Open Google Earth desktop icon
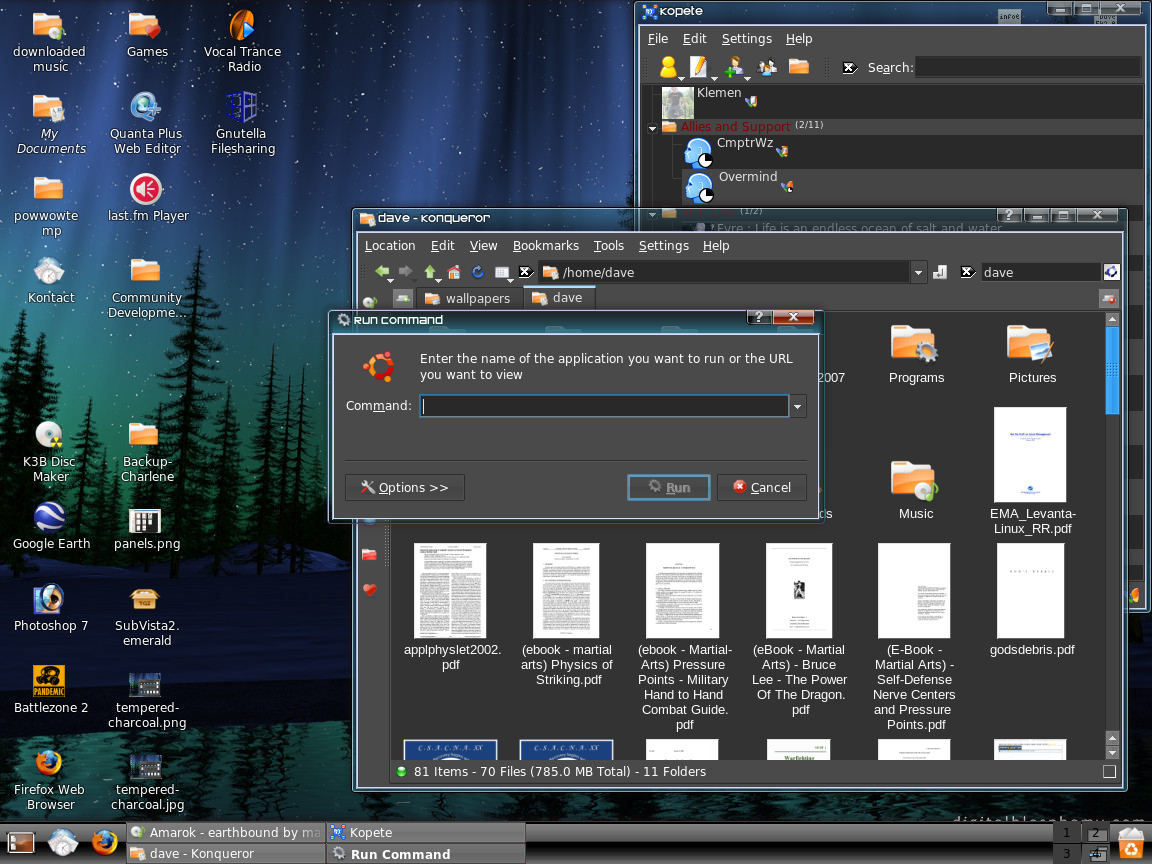 point(49,517)
